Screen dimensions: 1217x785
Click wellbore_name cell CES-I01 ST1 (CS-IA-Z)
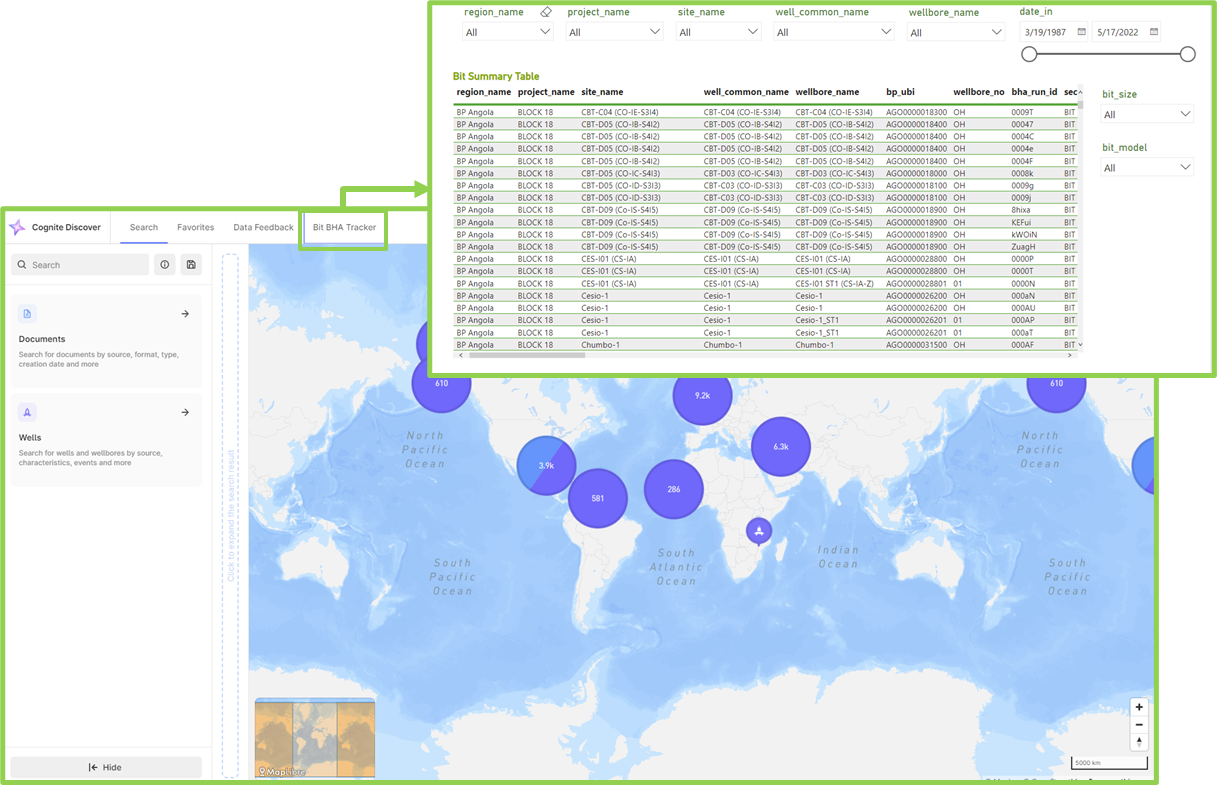pyautogui.click(x=836, y=283)
